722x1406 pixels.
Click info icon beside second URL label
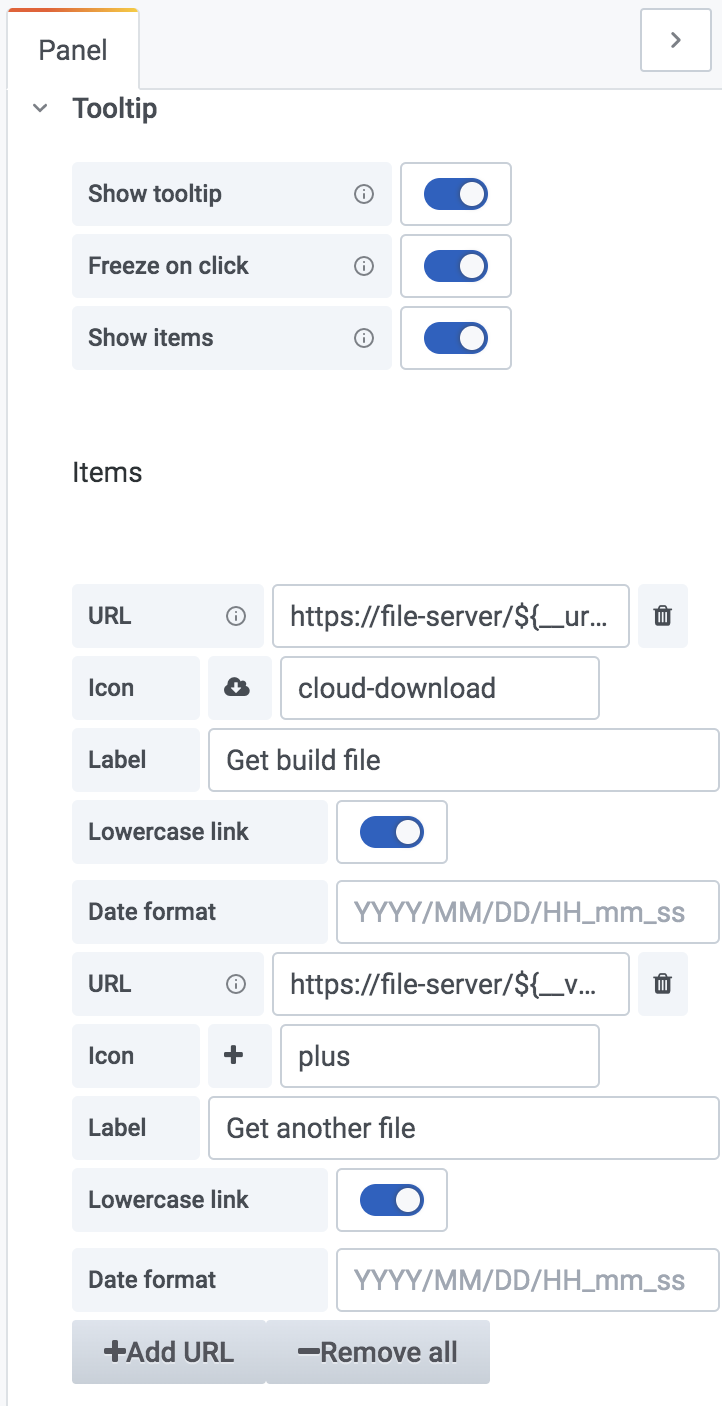click(x=236, y=984)
